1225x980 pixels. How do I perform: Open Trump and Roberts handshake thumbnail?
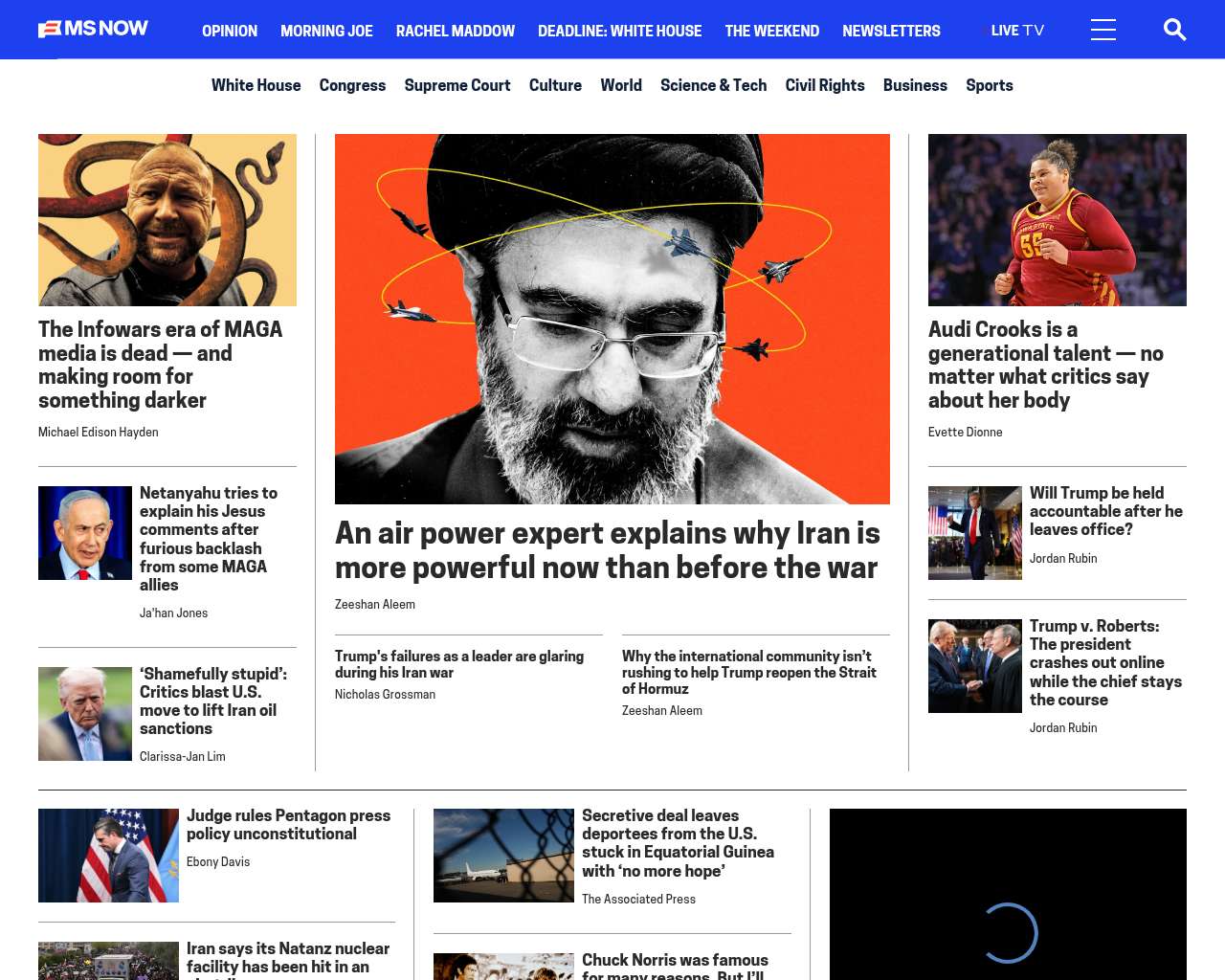[975, 666]
